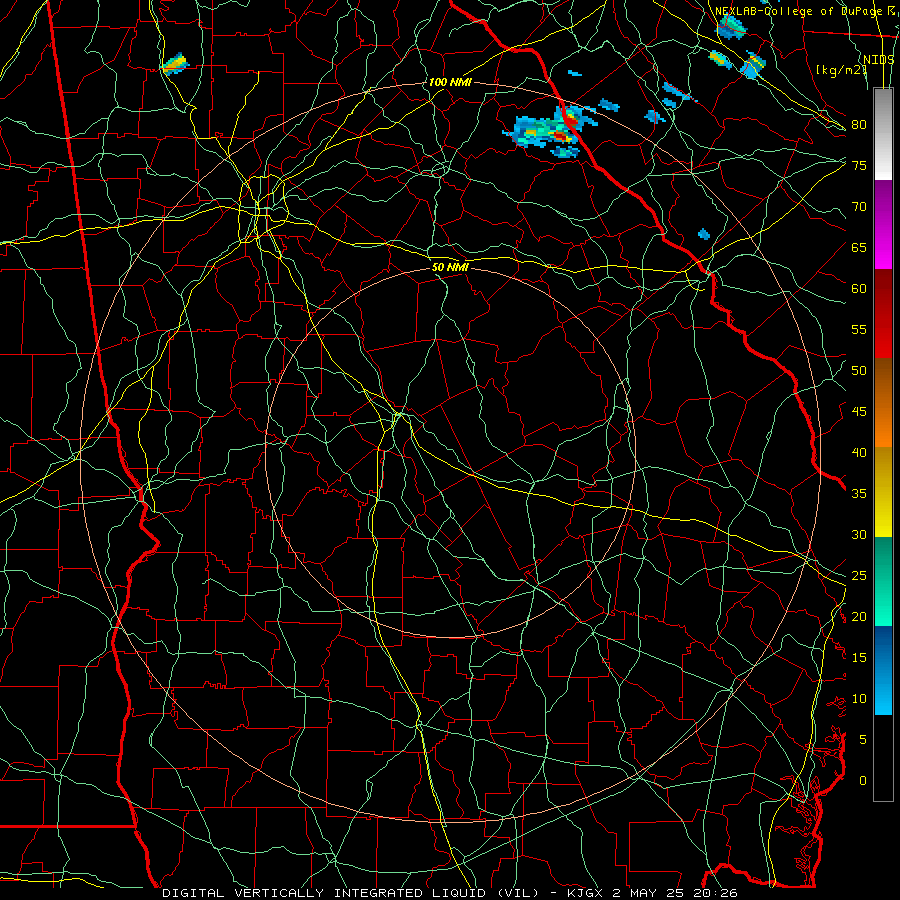Screen dimensions: 900x900
Task: Select the gray-white segment of the VIL scale
Action: 883,134
